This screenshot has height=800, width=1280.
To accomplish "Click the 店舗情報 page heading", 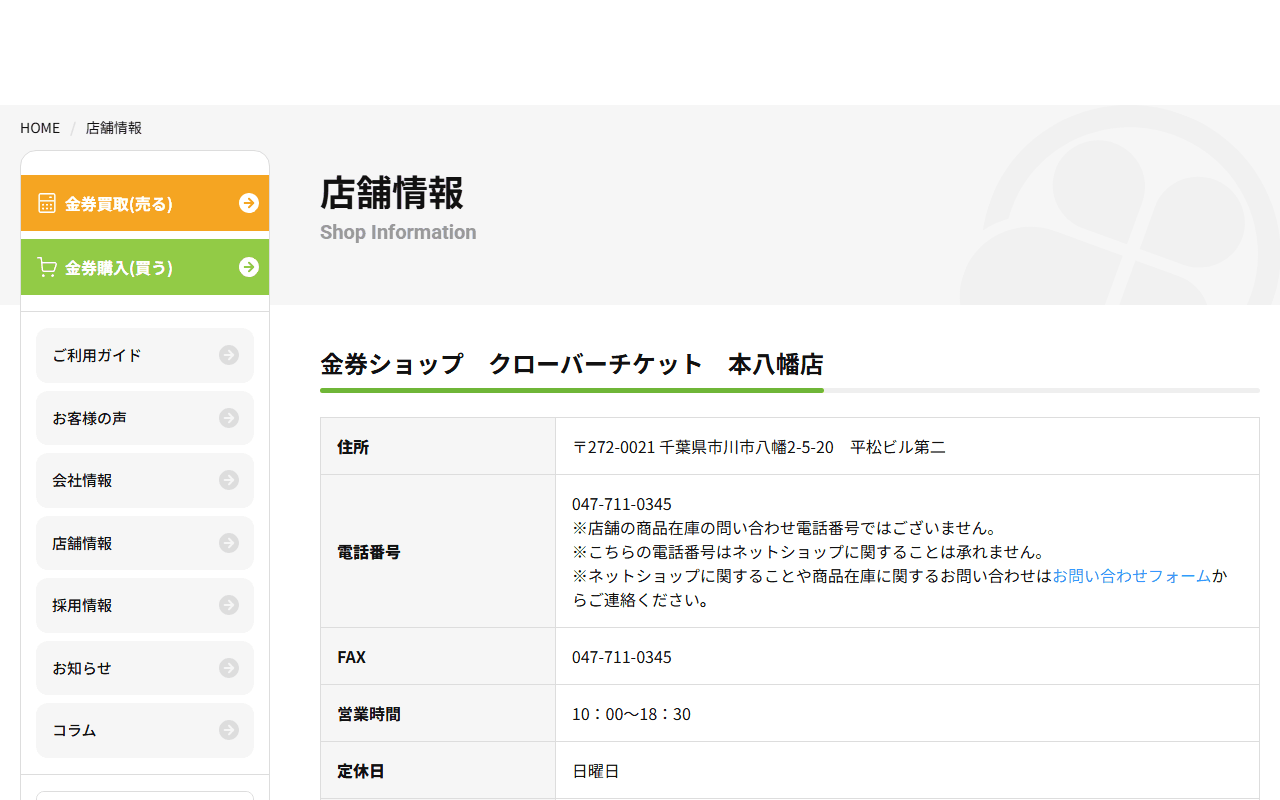I will (x=392, y=193).
